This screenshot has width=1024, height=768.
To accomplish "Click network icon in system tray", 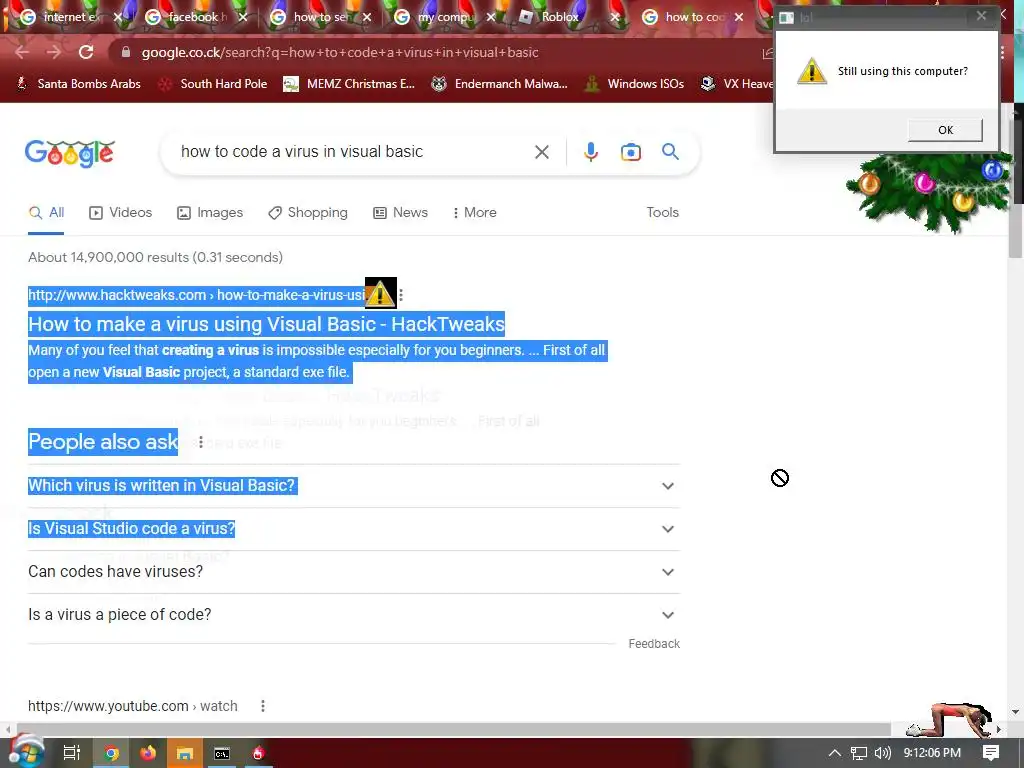I will (x=859, y=754).
